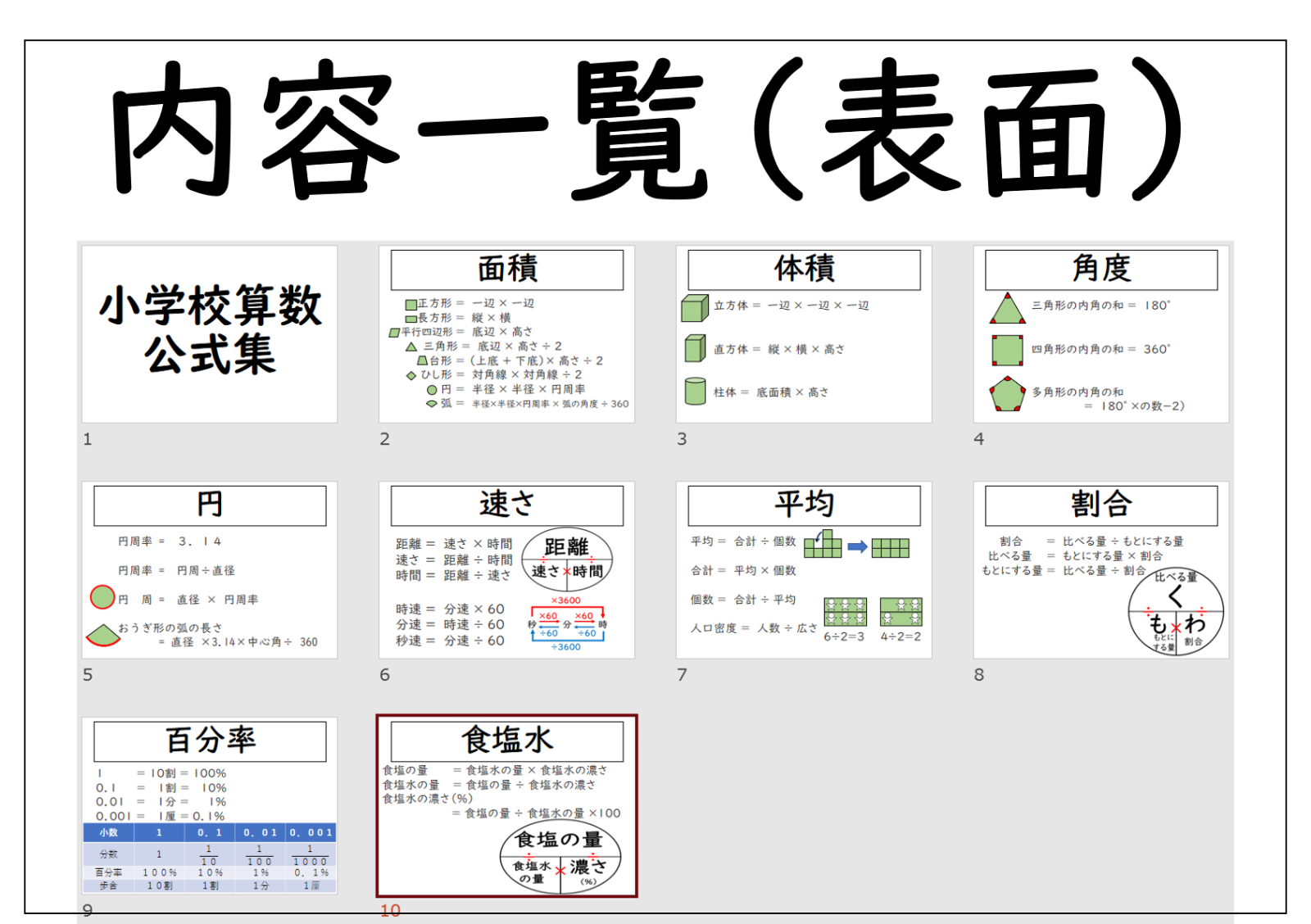This screenshot has height=924, width=1311.
Task: Open the 体積 slide thumbnail
Action: tap(804, 334)
